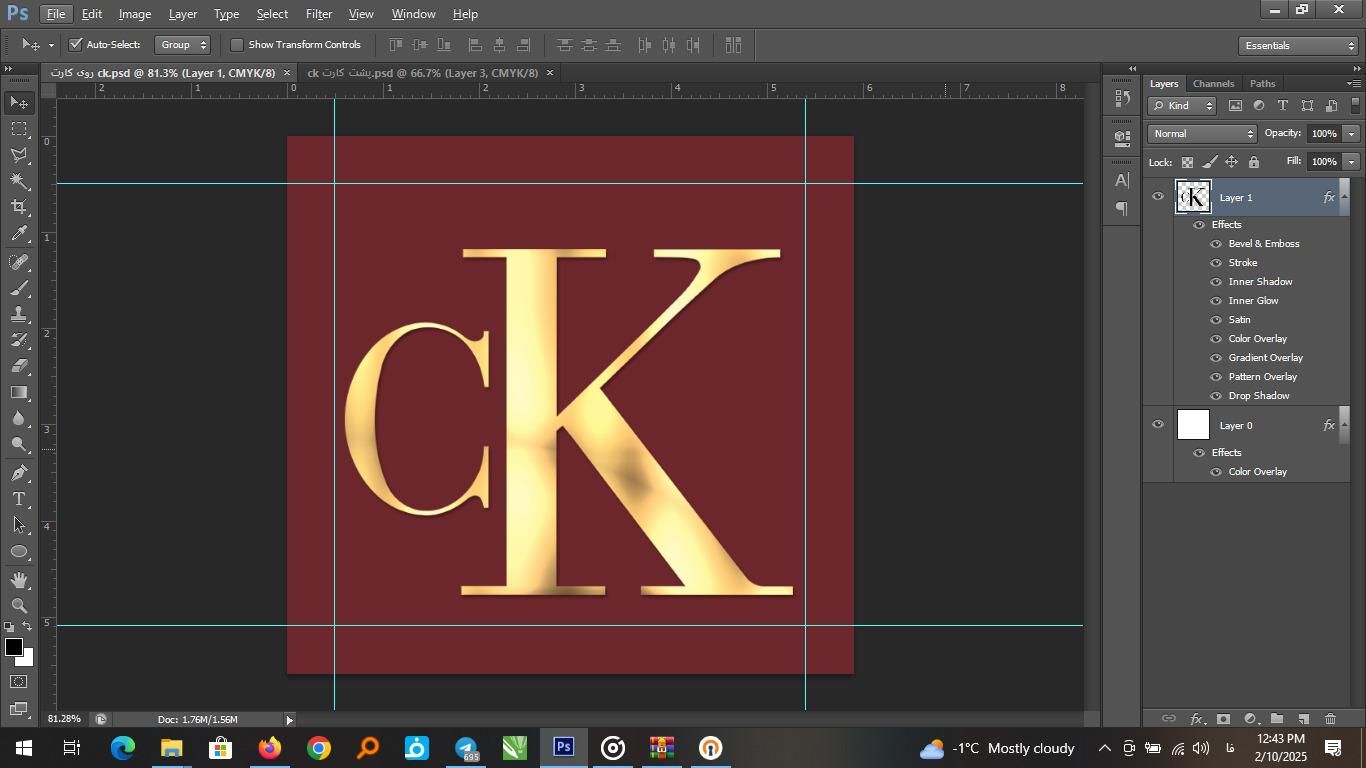
Task: Add a layer mask icon
Action: coord(1223,719)
